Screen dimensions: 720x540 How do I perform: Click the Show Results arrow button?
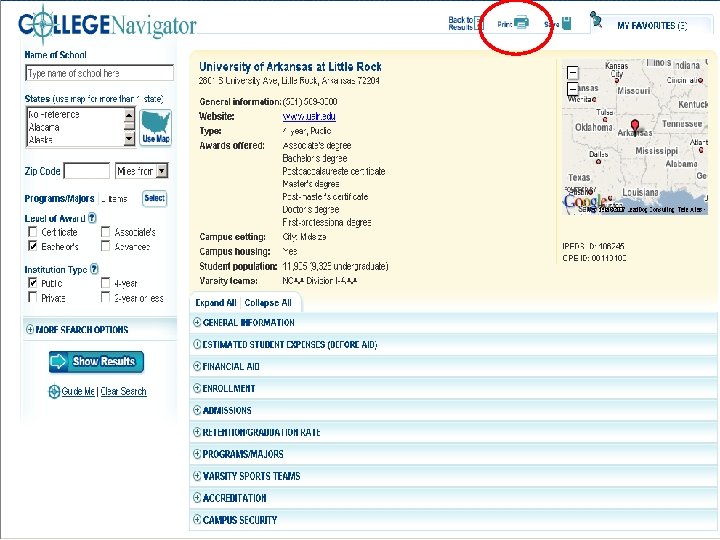[96, 362]
